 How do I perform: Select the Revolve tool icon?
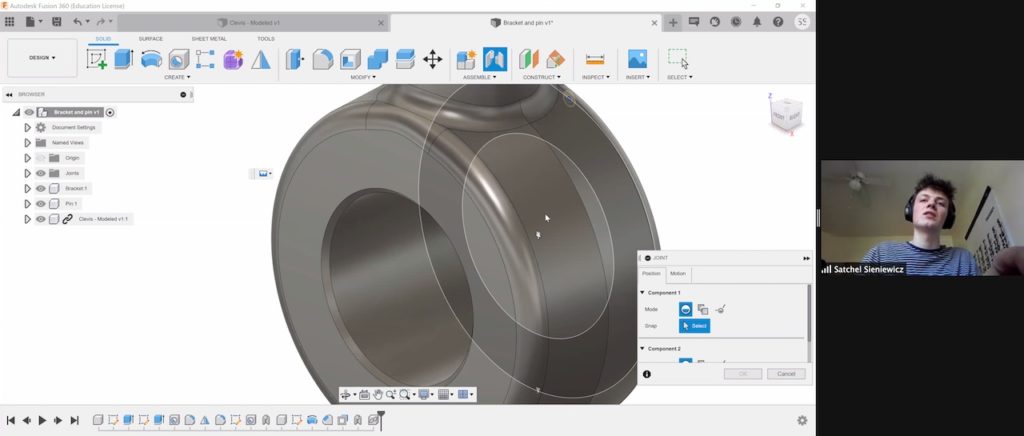[151, 59]
